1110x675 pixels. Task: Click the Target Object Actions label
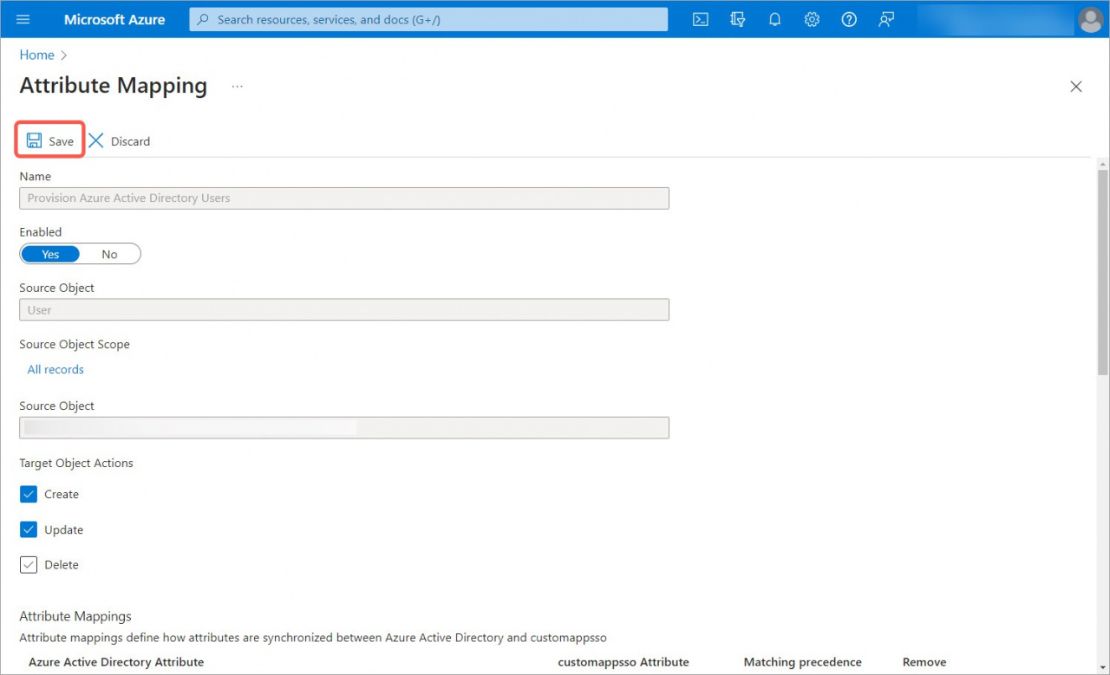click(76, 463)
